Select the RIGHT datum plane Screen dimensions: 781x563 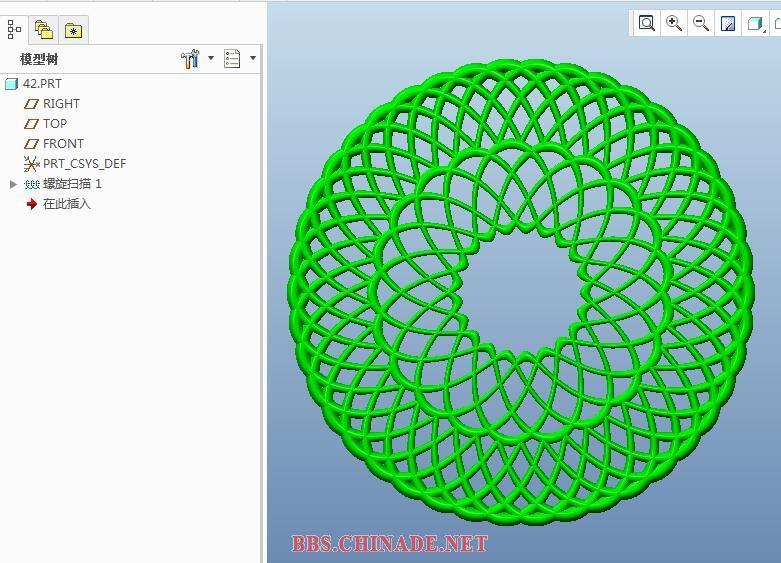61,104
